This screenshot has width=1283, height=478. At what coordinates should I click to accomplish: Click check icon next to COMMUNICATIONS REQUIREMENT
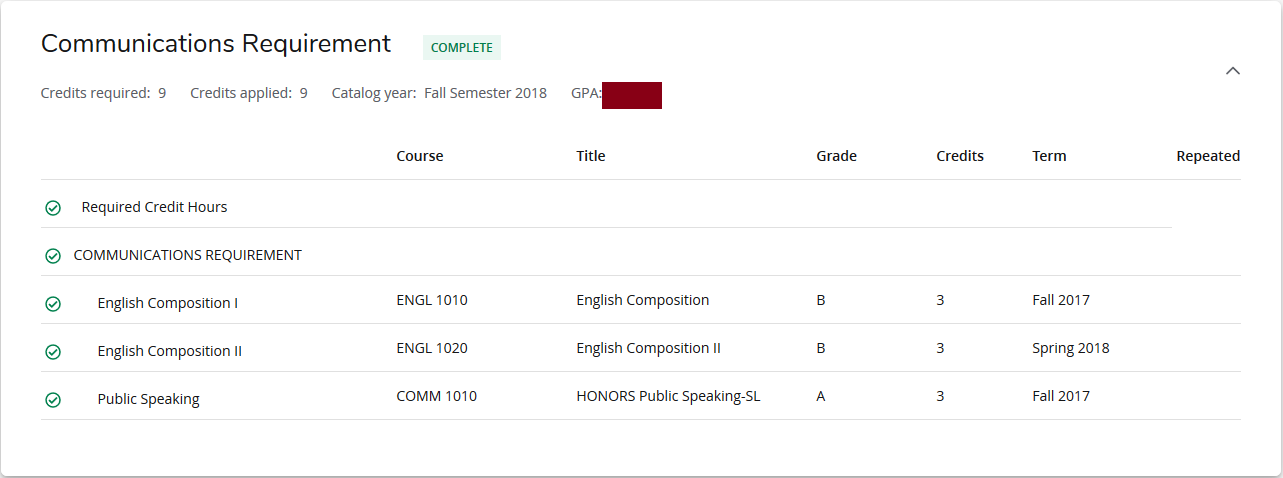(x=53, y=256)
